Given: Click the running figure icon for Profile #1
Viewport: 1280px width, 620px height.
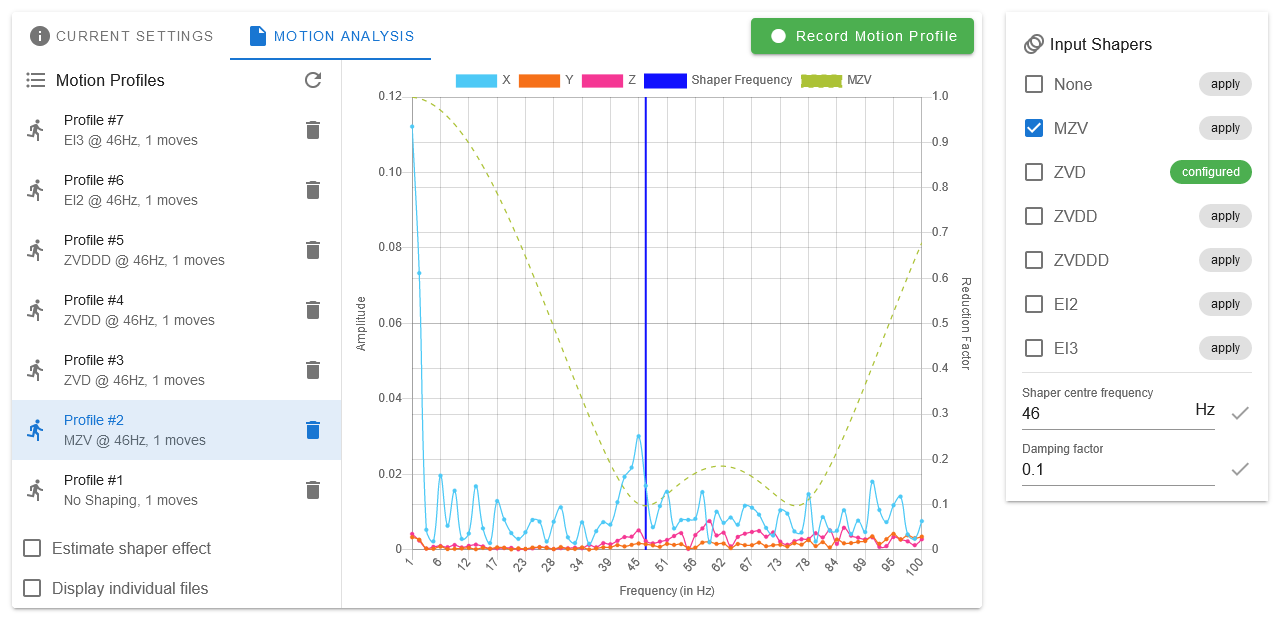Looking at the screenshot, I should 36,490.
